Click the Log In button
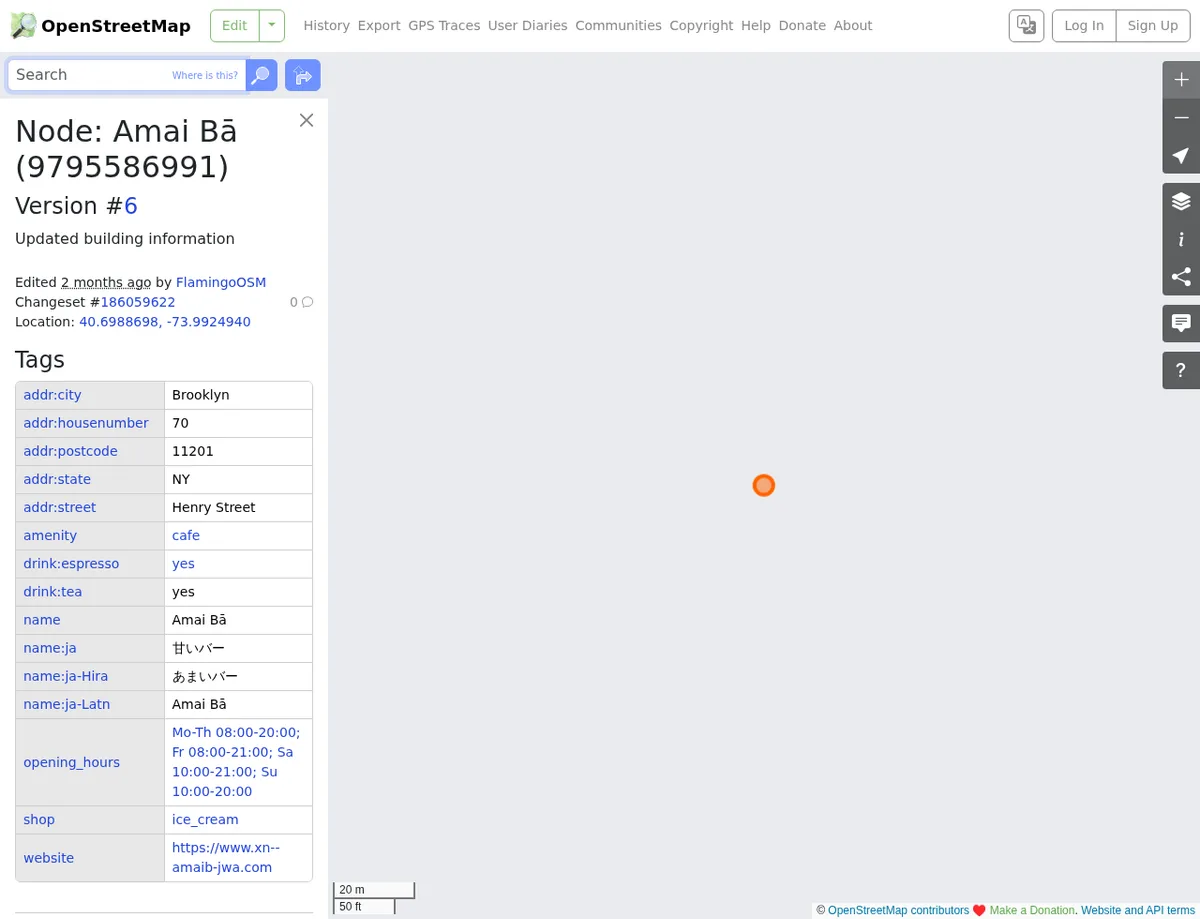The image size is (1200, 919). pyautogui.click(x=1084, y=25)
